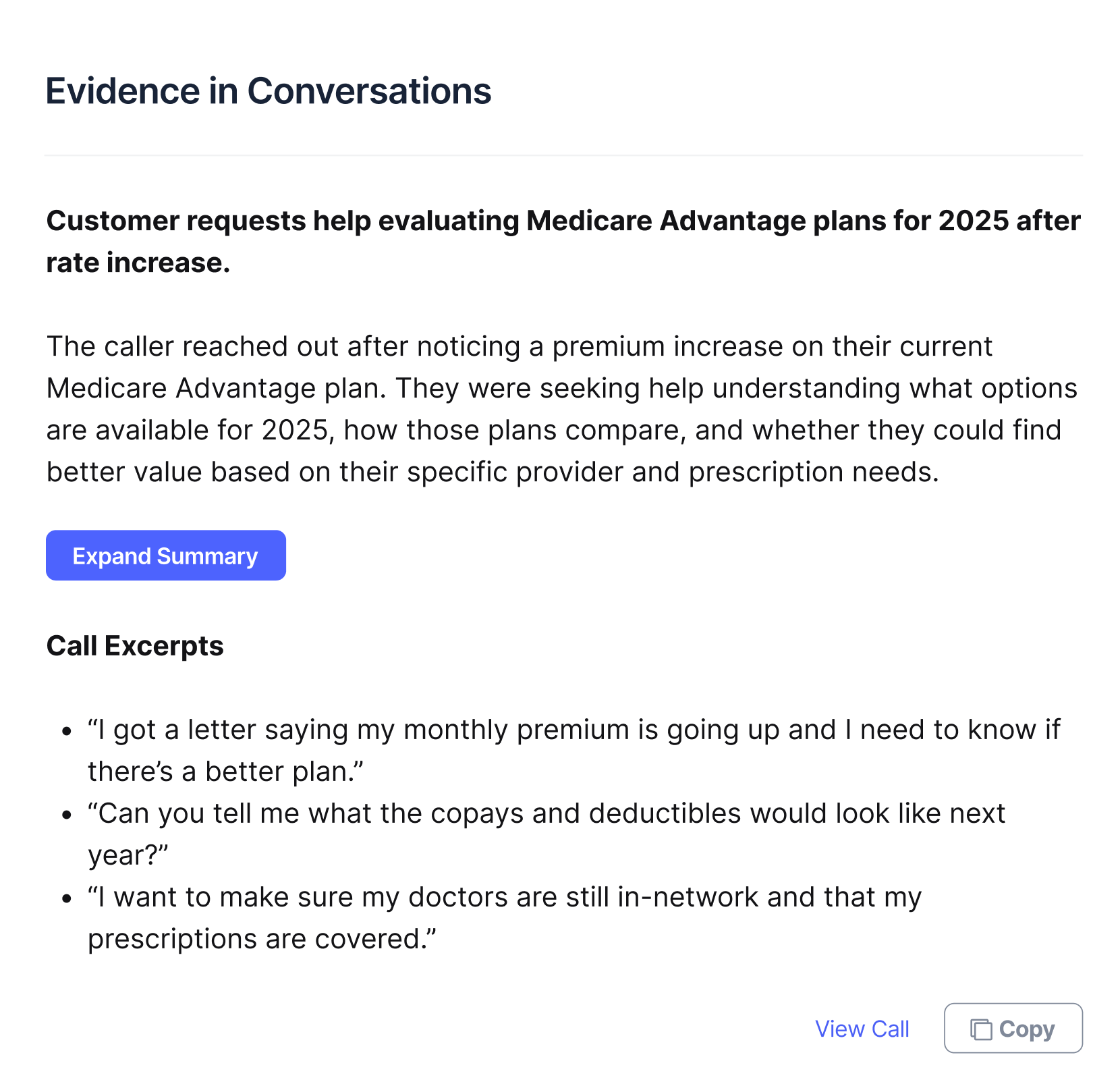
Task: Click the divider line under the heading
Action: coord(563,155)
